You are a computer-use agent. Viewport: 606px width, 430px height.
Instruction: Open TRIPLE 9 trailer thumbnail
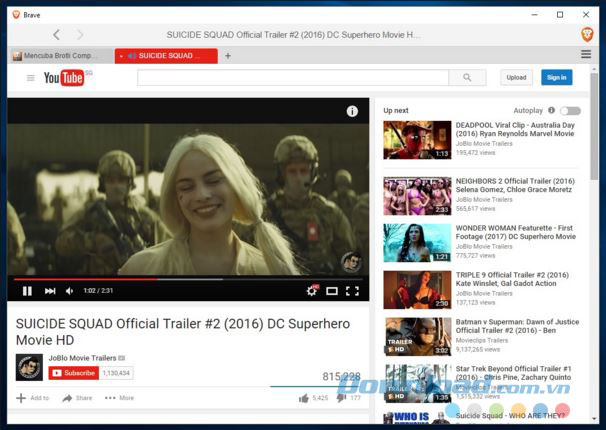[x=417, y=290]
